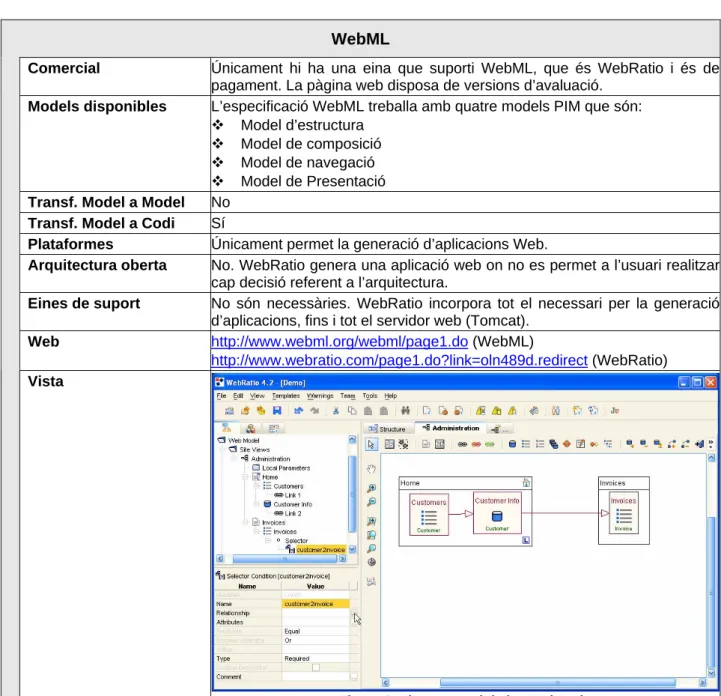The height and width of the screenshot is (696, 721).
Task: Select the arrow pointer tool in diagram toolbar
Action: 371,444
